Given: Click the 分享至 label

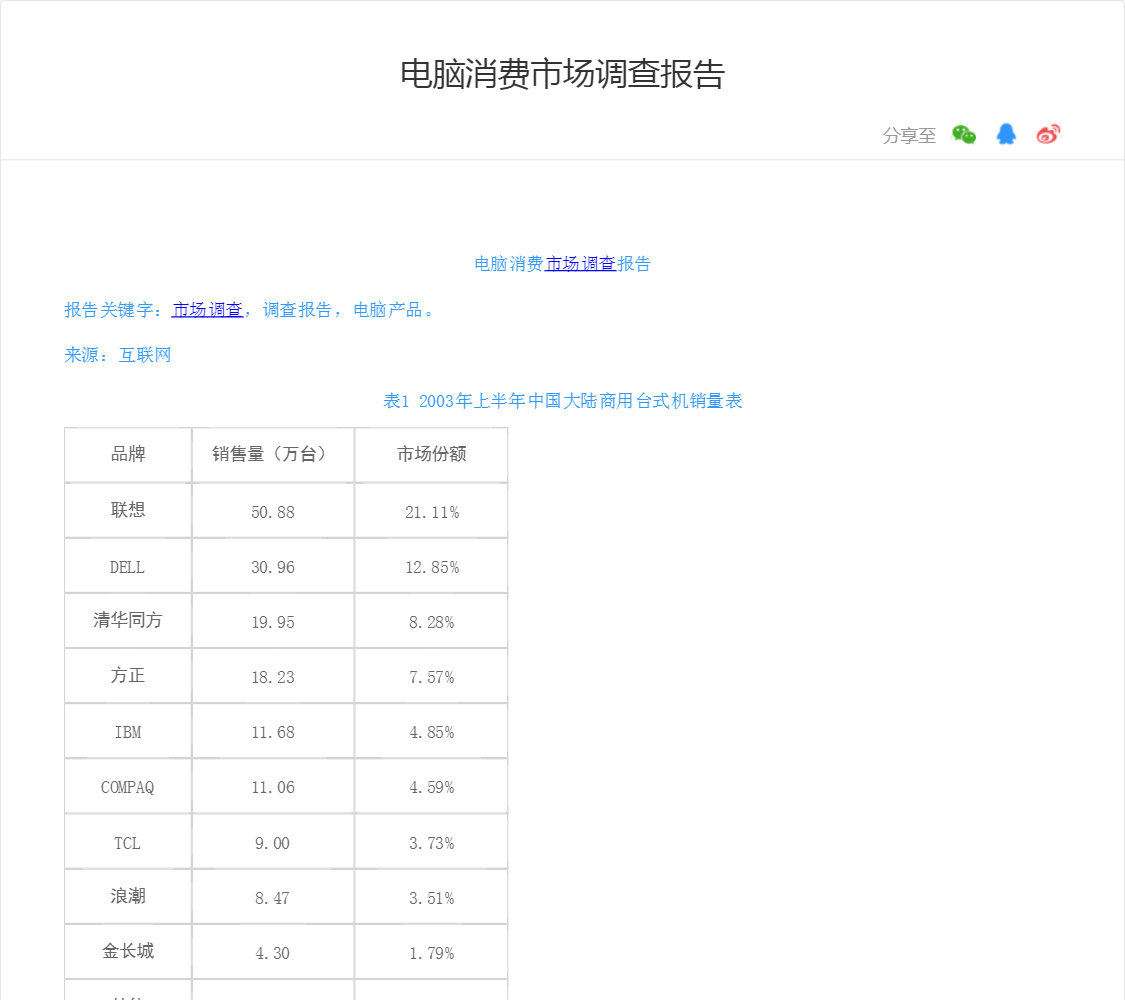Looking at the screenshot, I should pos(909,136).
